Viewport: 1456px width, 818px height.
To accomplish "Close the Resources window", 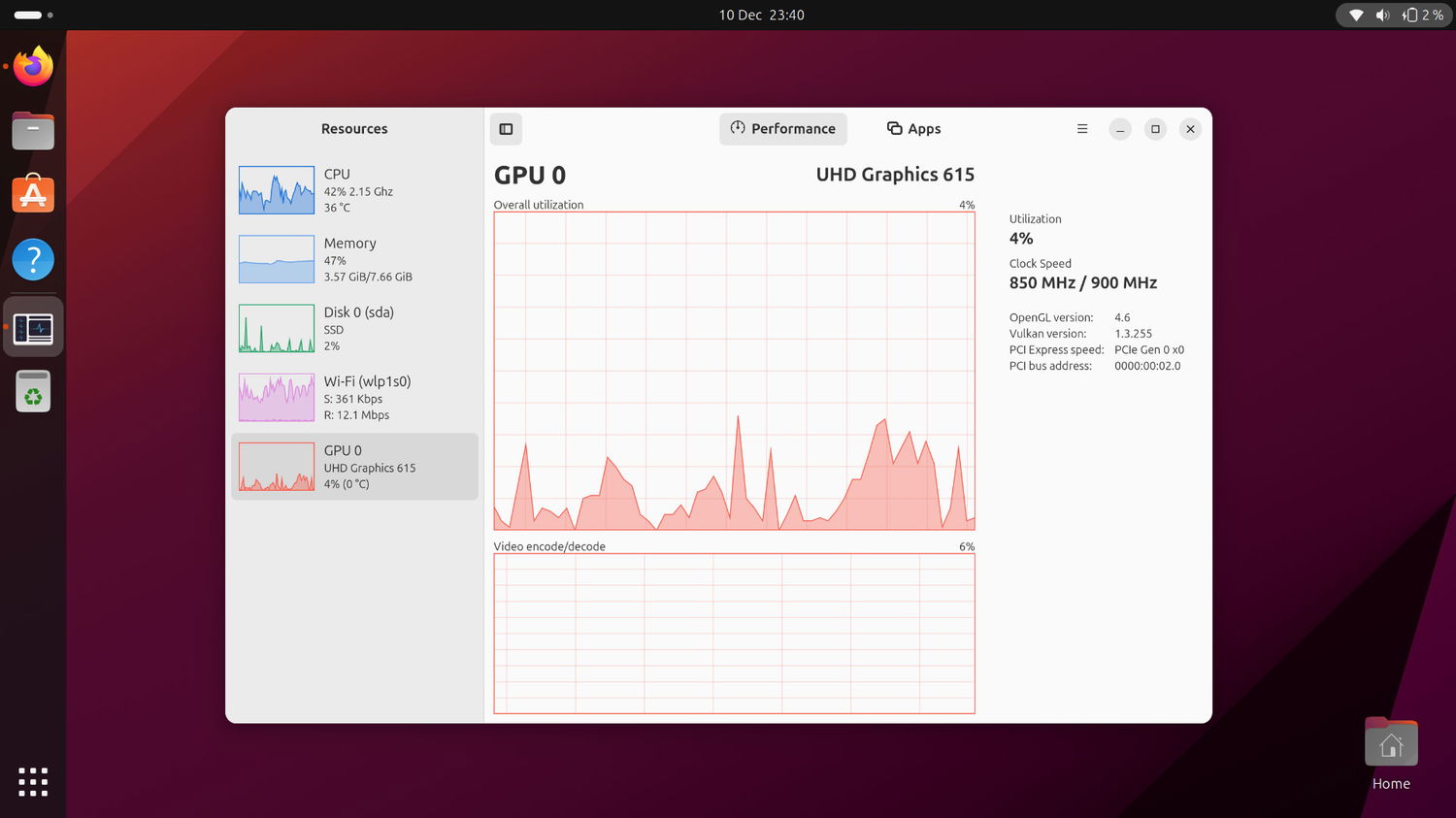I will (x=1190, y=129).
